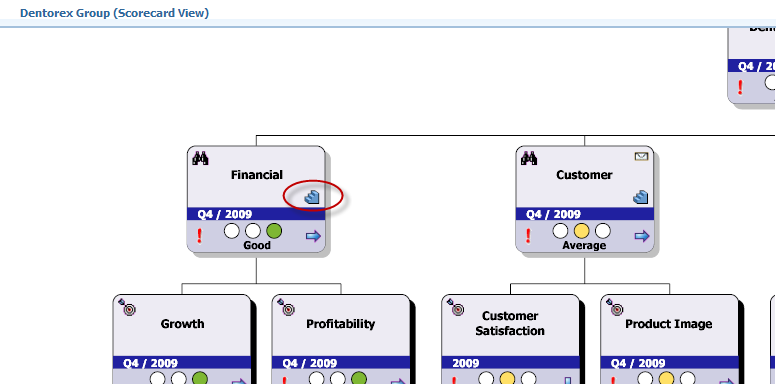Click the red exclamation mark on Financial card
776x389 pixels.
coord(200,236)
